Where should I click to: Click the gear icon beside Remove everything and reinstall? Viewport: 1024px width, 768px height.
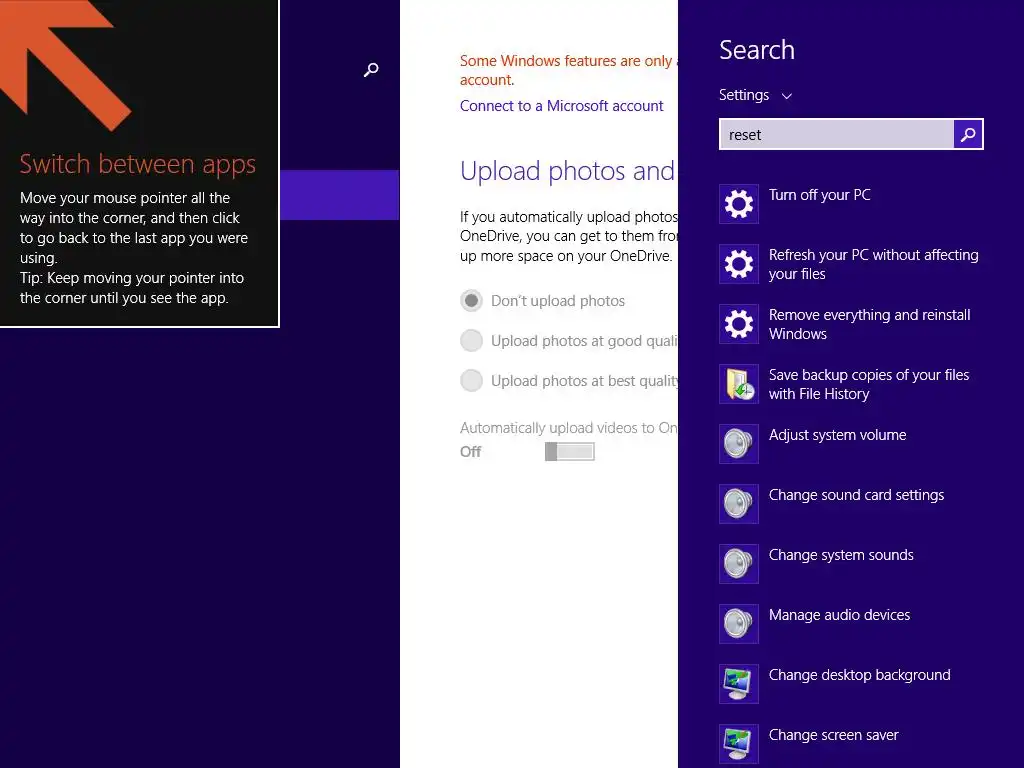pos(739,324)
